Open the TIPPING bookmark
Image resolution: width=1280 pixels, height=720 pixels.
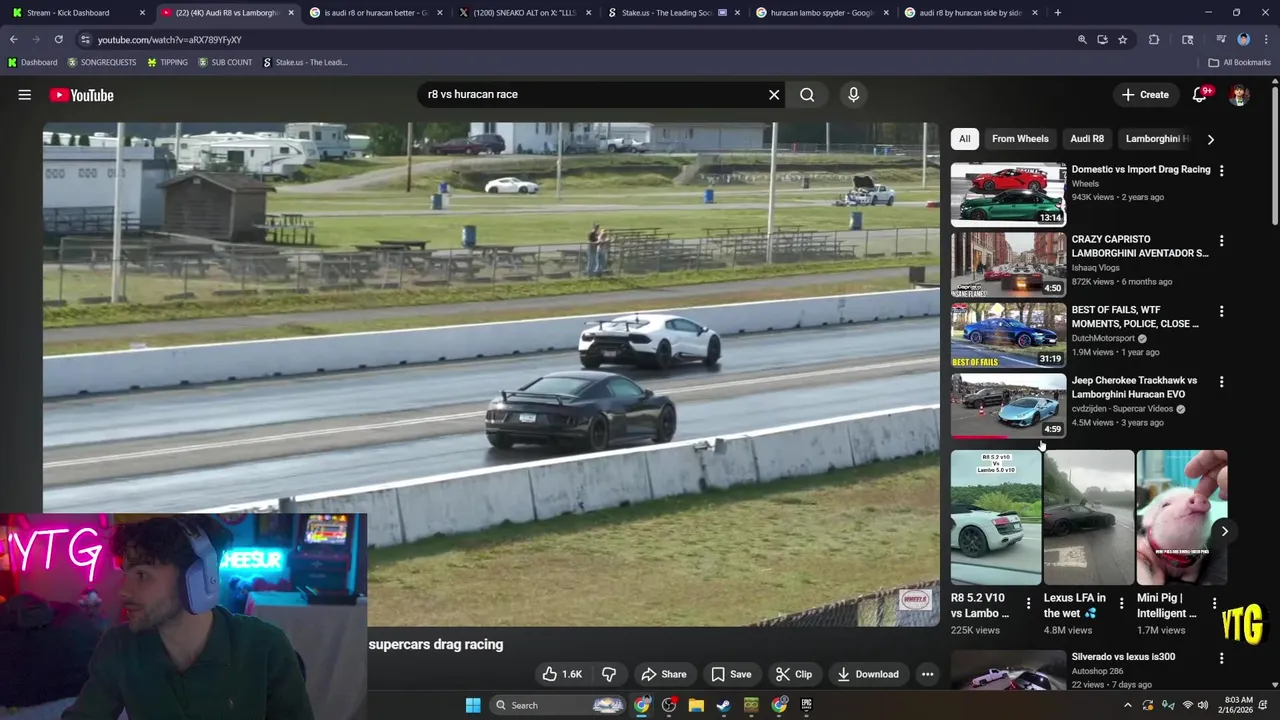tap(167, 62)
